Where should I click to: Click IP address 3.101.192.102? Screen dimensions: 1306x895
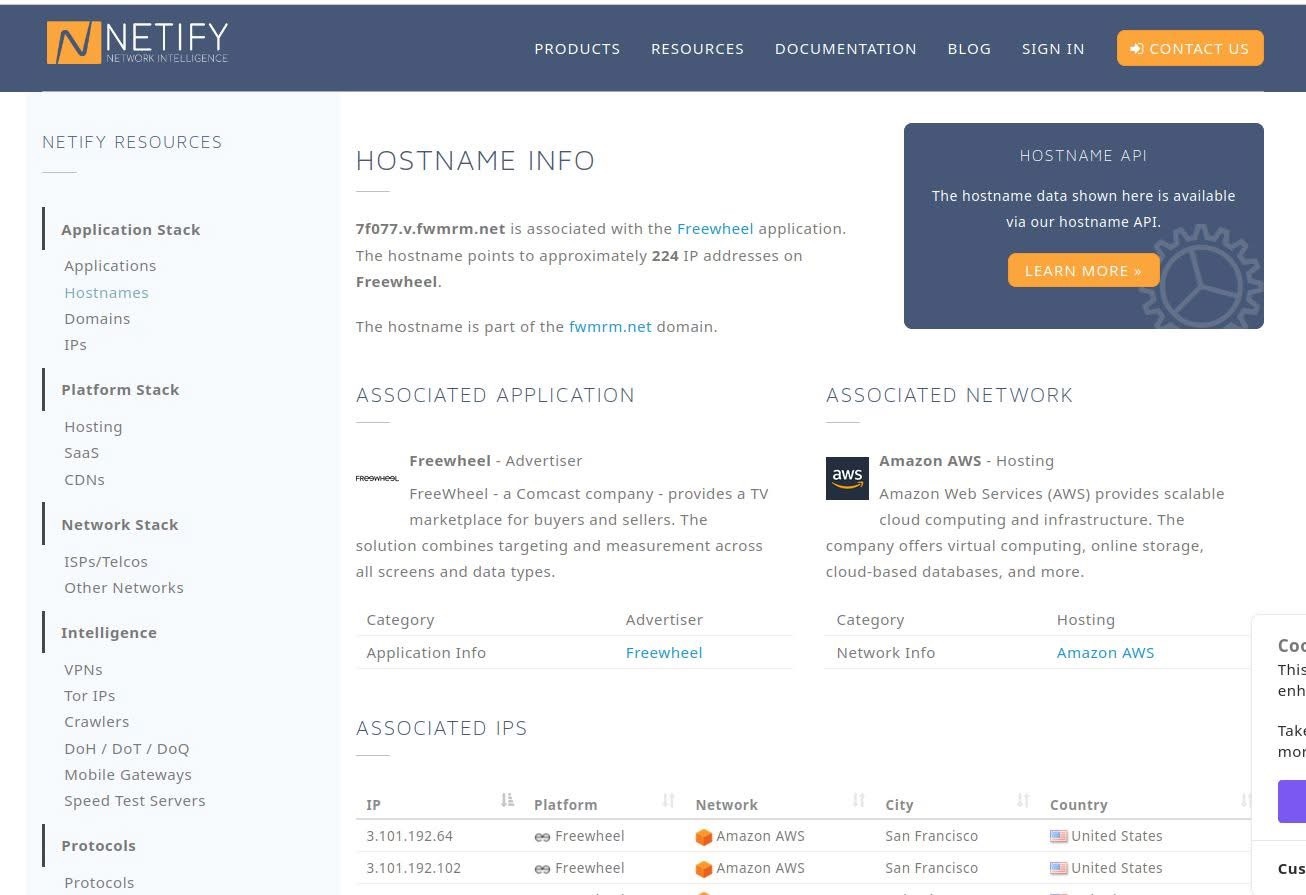tap(413, 868)
